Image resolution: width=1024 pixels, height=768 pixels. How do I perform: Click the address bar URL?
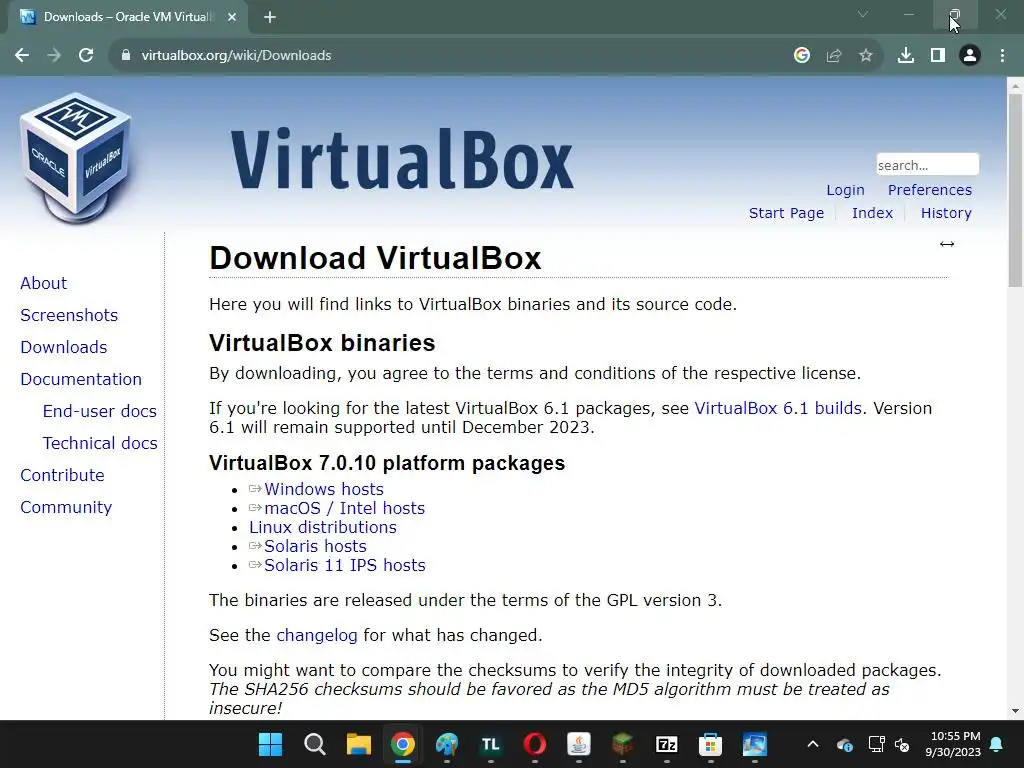pyautogui.click(x=236, y=56)
